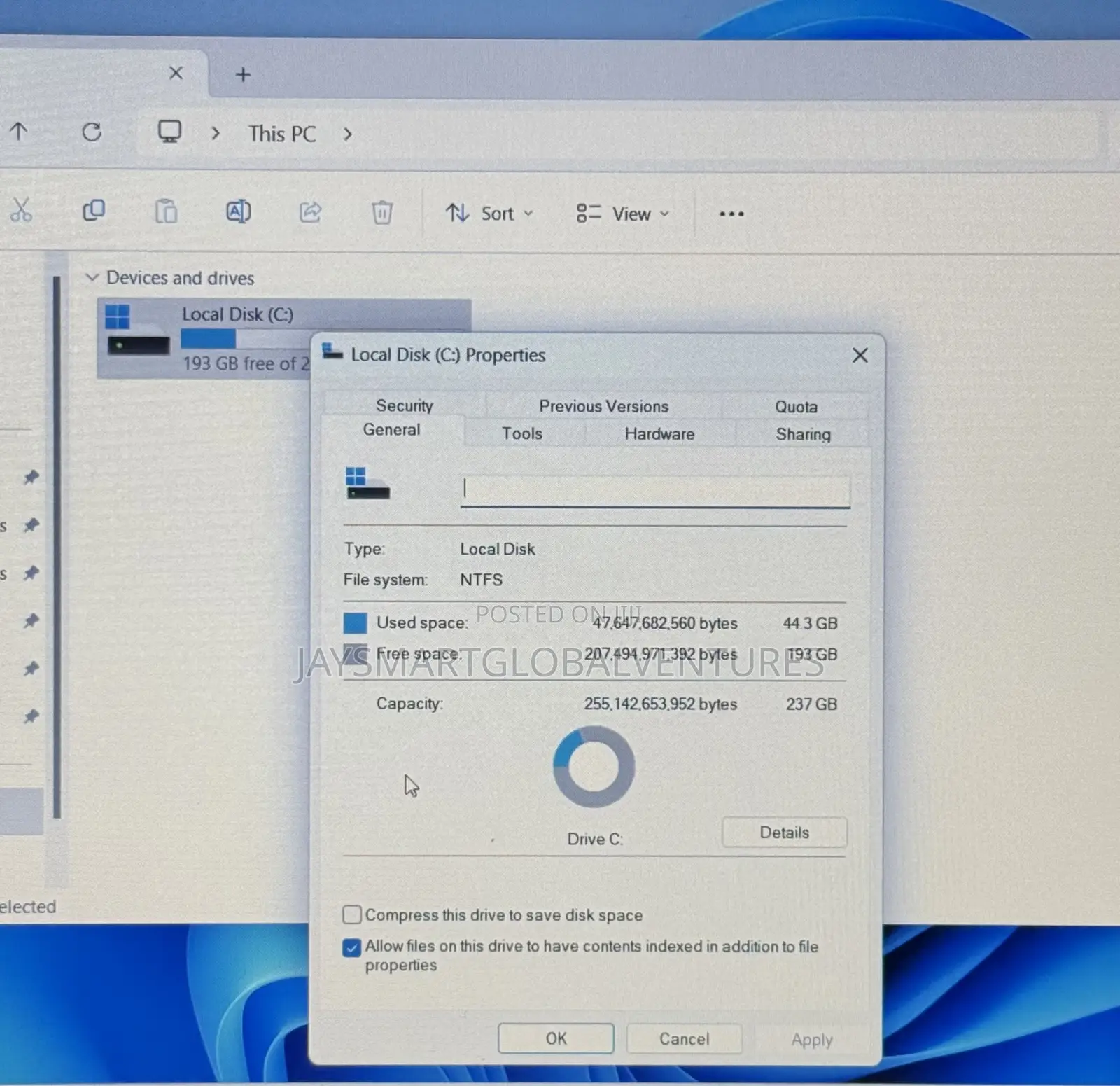Screen dimensions: 1120x1086
Task: Switch to the Hardware tab
Action: pos(659,434)
